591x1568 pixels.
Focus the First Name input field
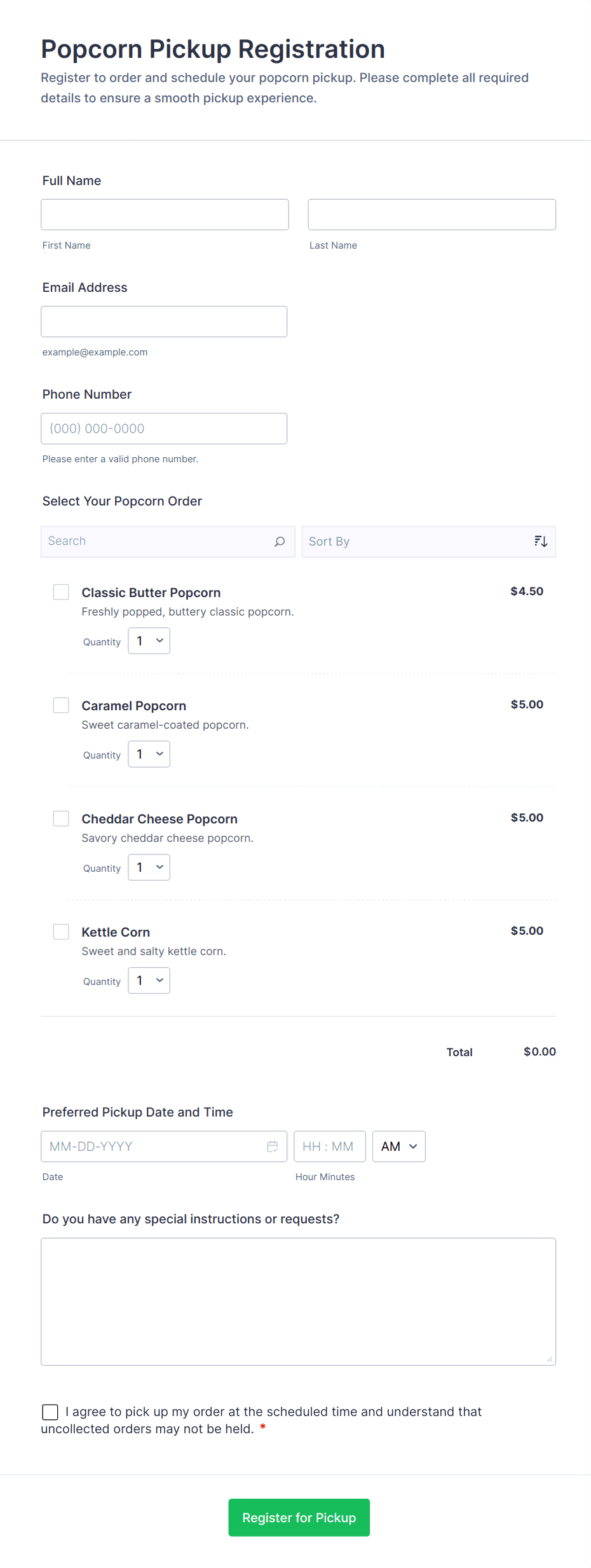[x=165, y=215]
